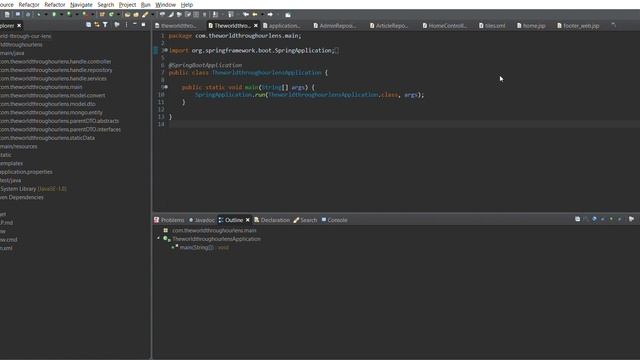Click the Save toolbar icon
640x360 pixels.
pyautogui.click(x=18, y=14)
